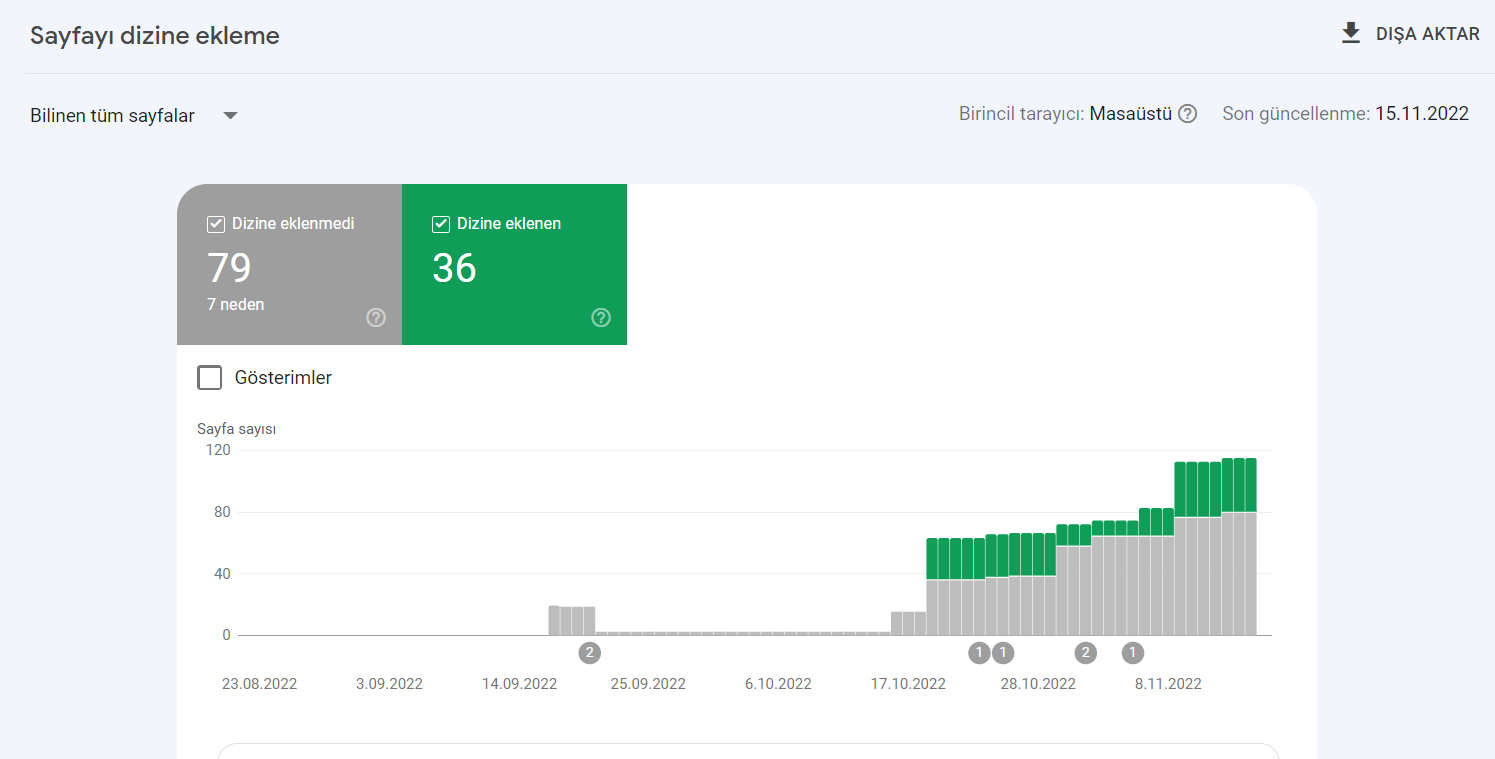1495x759 pixels.
Task: Click the 7 neden text
Action: point(236,305)
